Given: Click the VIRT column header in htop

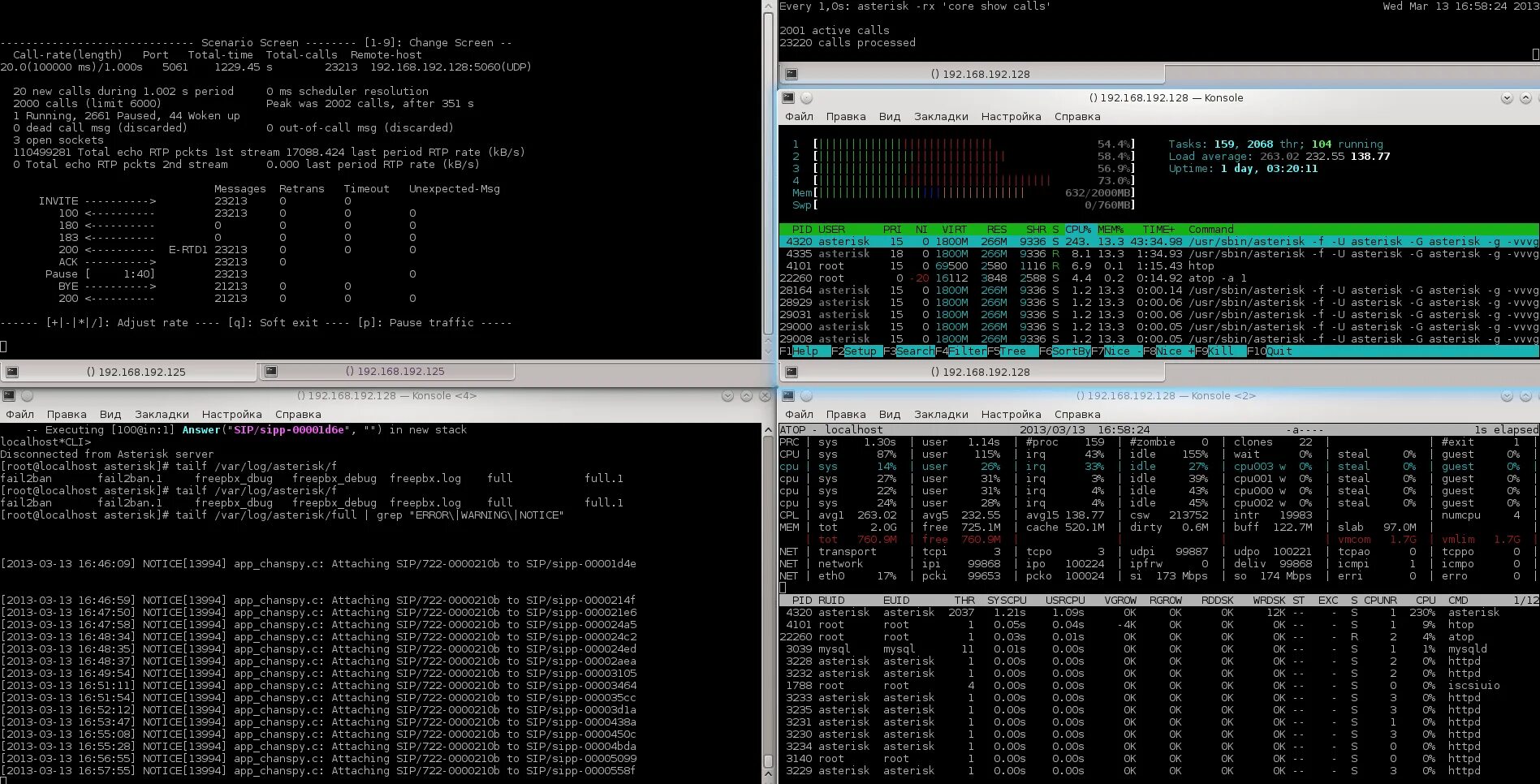Looking at the screenshot, I should tap(955, 230).
